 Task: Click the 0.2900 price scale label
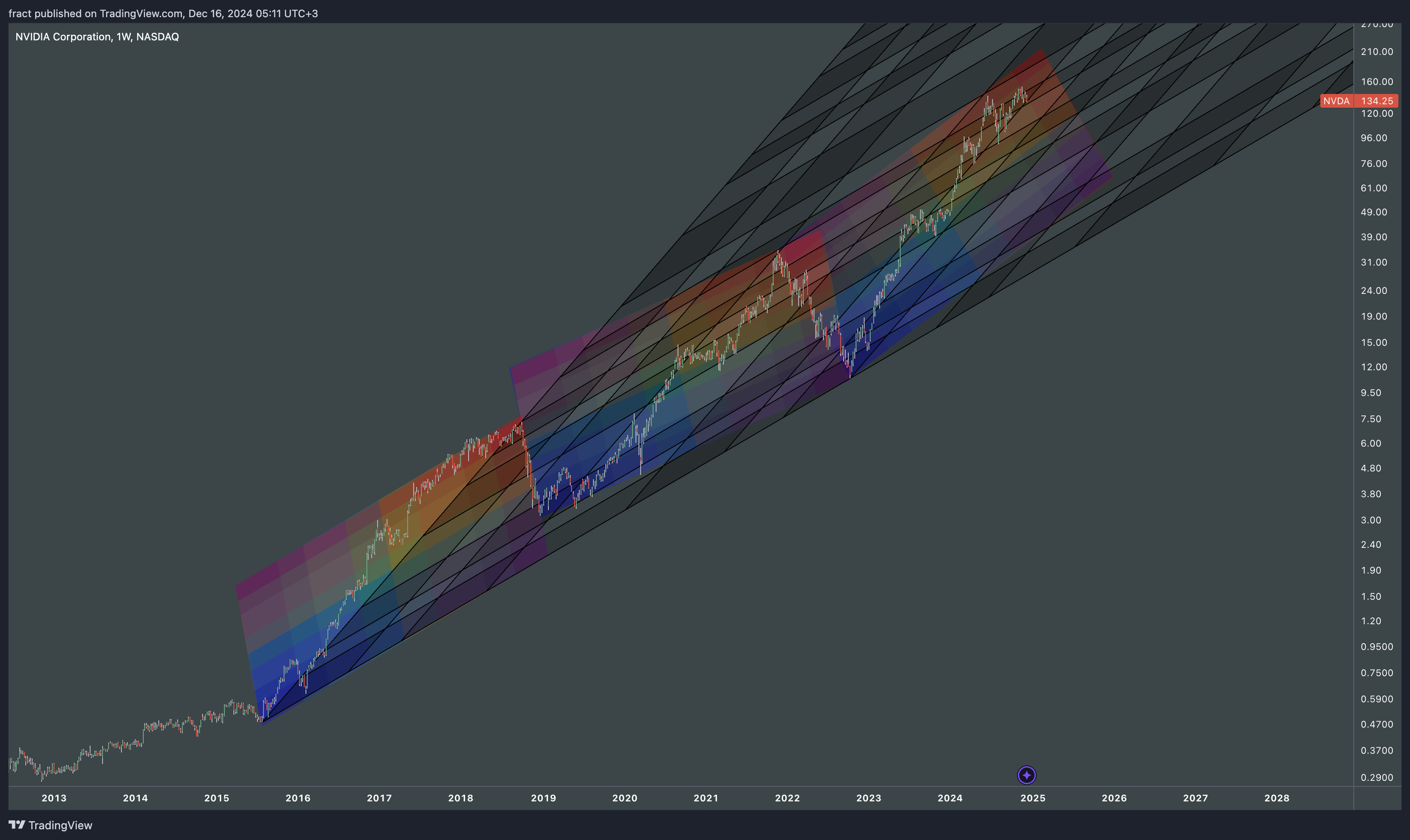coord(1377,778)
